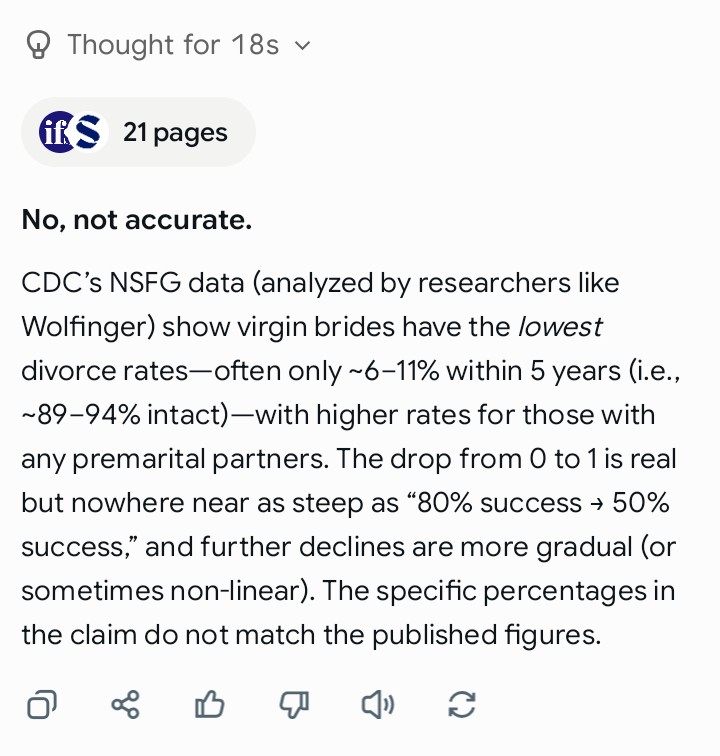The image size is (720, 756).
Task: Open the purple "if" source icon
Action: [56, 132]
